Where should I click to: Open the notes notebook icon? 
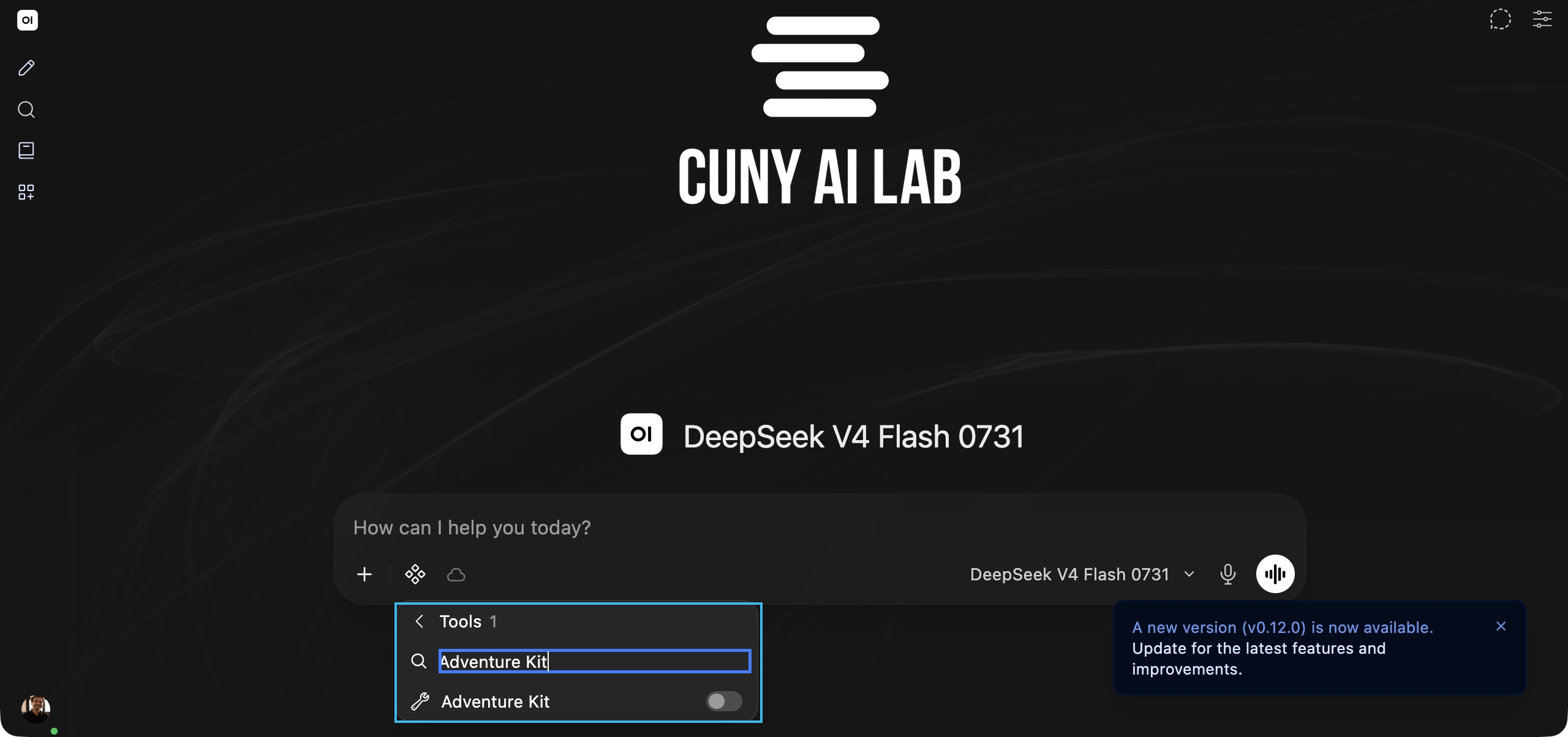coord(26,151)
